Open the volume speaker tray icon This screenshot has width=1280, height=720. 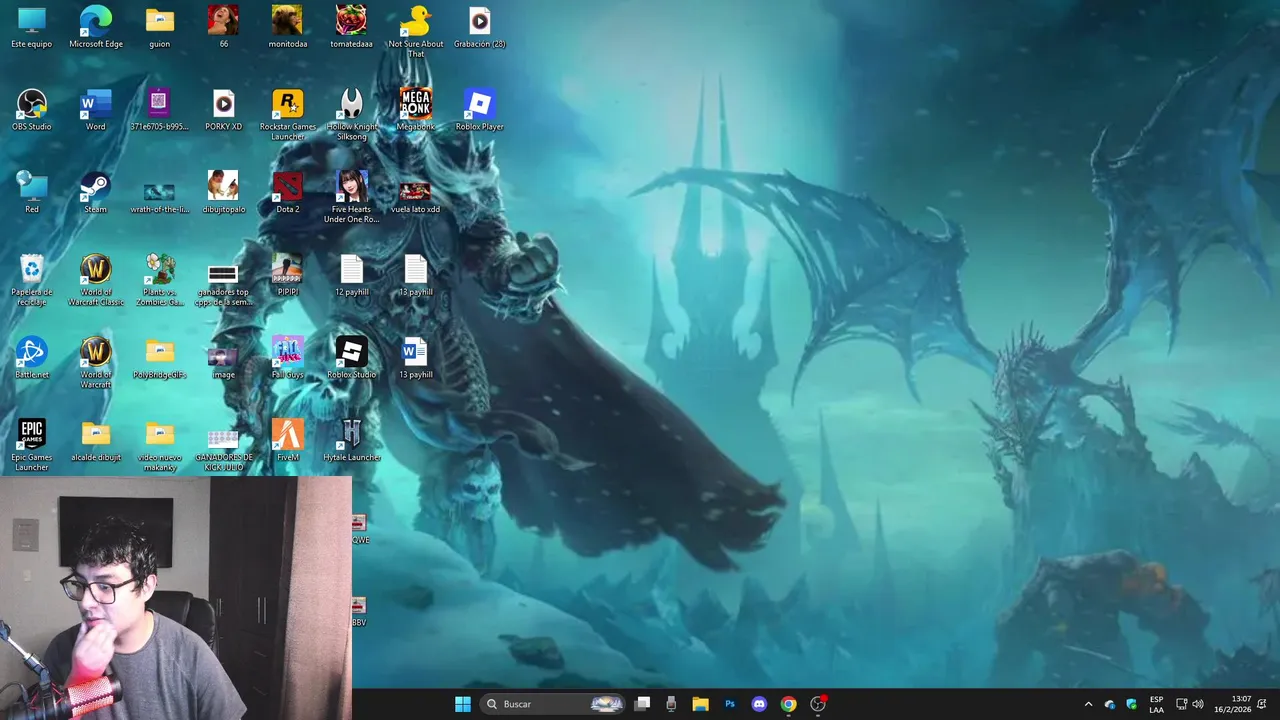pos(1198,704)
